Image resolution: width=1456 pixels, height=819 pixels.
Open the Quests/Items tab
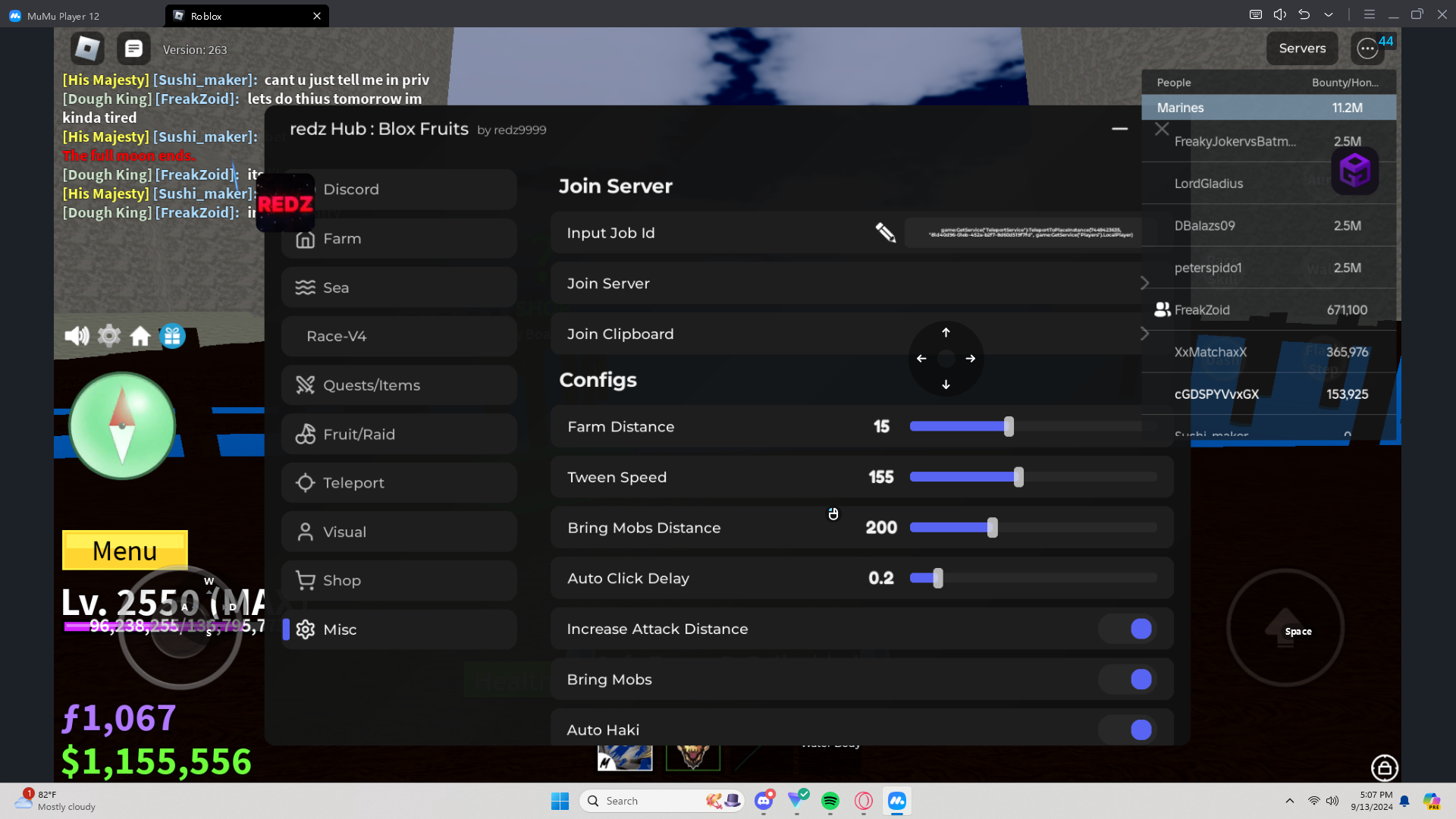click(x=399, y=385)
